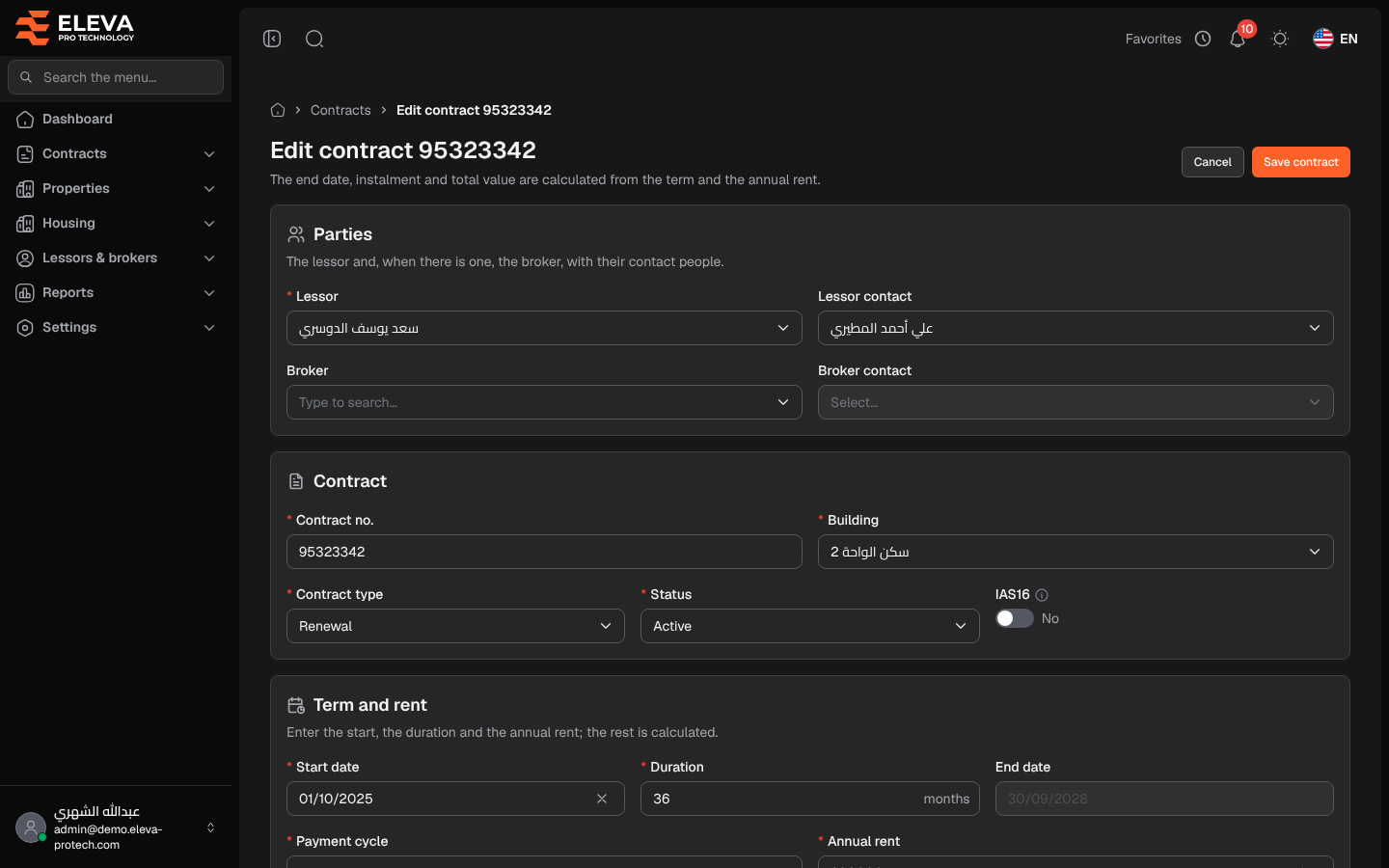Go to home via breadcrumb house icon
Image resolution: width=1389 pixels, height=868 pixels.
pos(278,110)
